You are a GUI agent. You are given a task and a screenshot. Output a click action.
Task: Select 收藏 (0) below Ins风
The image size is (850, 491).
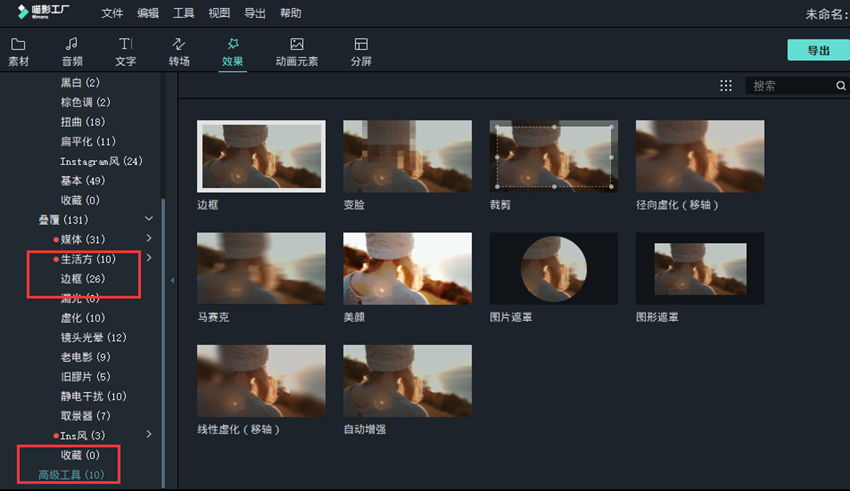pos(80,455)
